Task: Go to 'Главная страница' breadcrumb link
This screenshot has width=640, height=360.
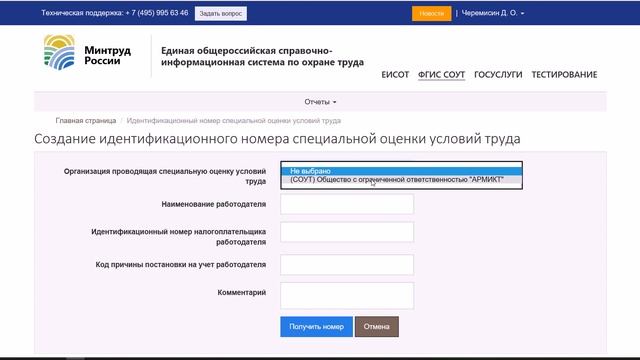Action: [x=86, y=121]
